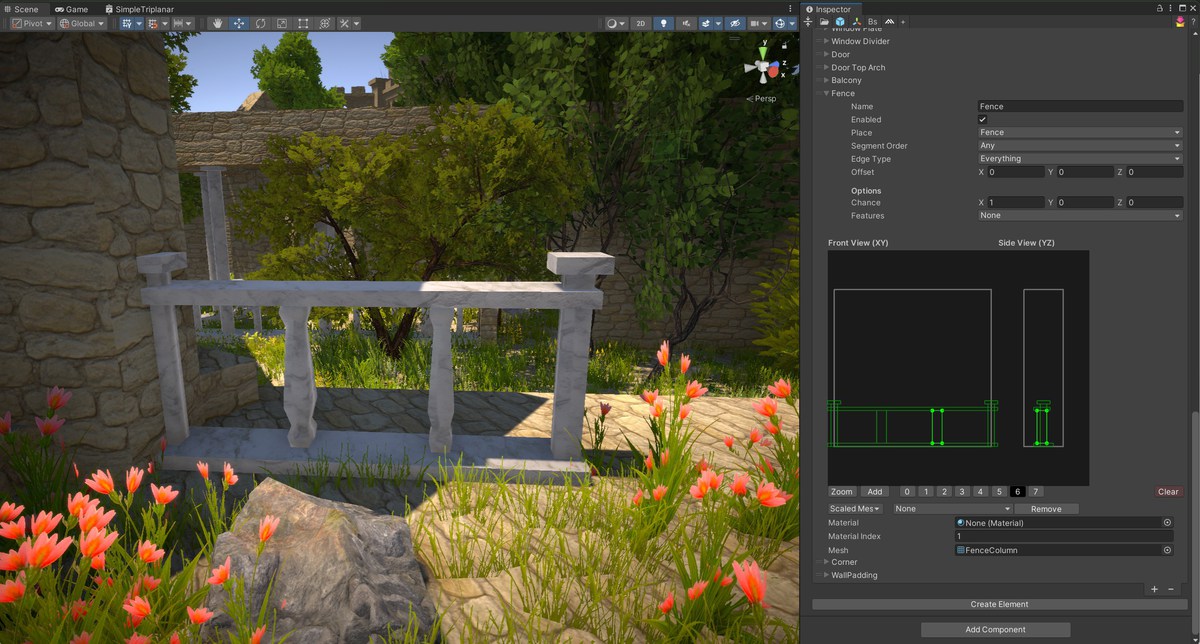Expand the Window Divider element

(826, 41)
